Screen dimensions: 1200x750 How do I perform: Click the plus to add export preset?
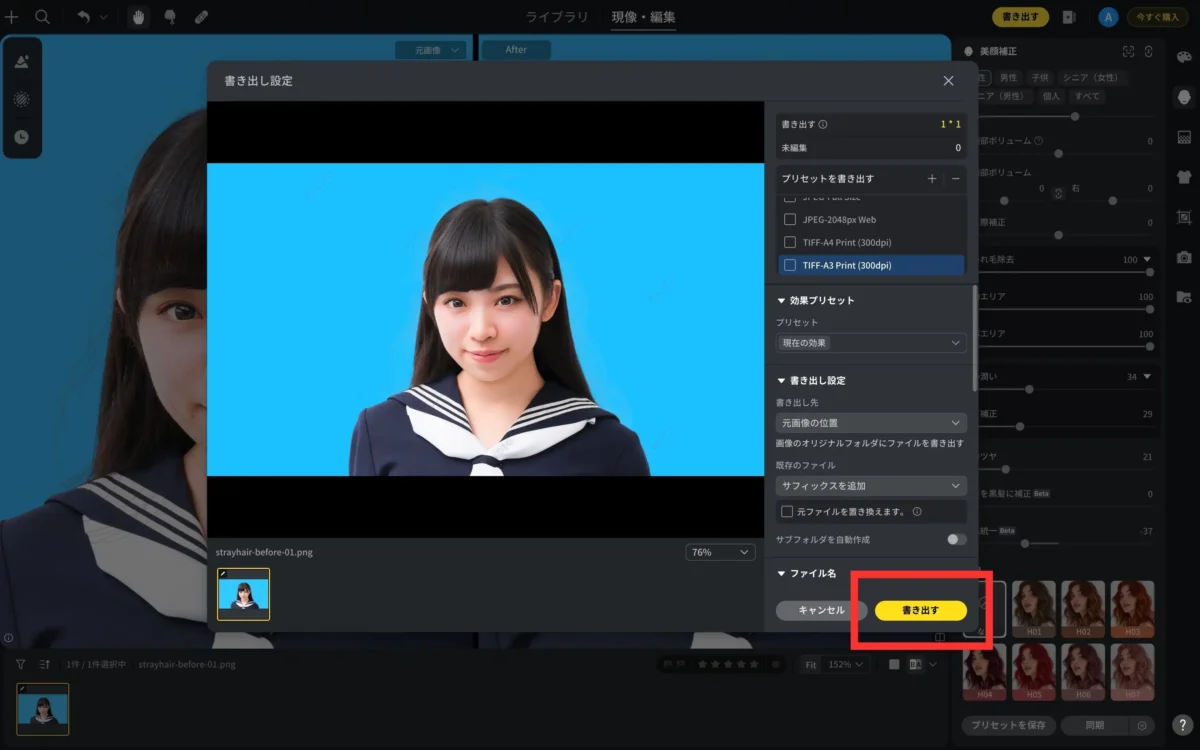point(932,178)
